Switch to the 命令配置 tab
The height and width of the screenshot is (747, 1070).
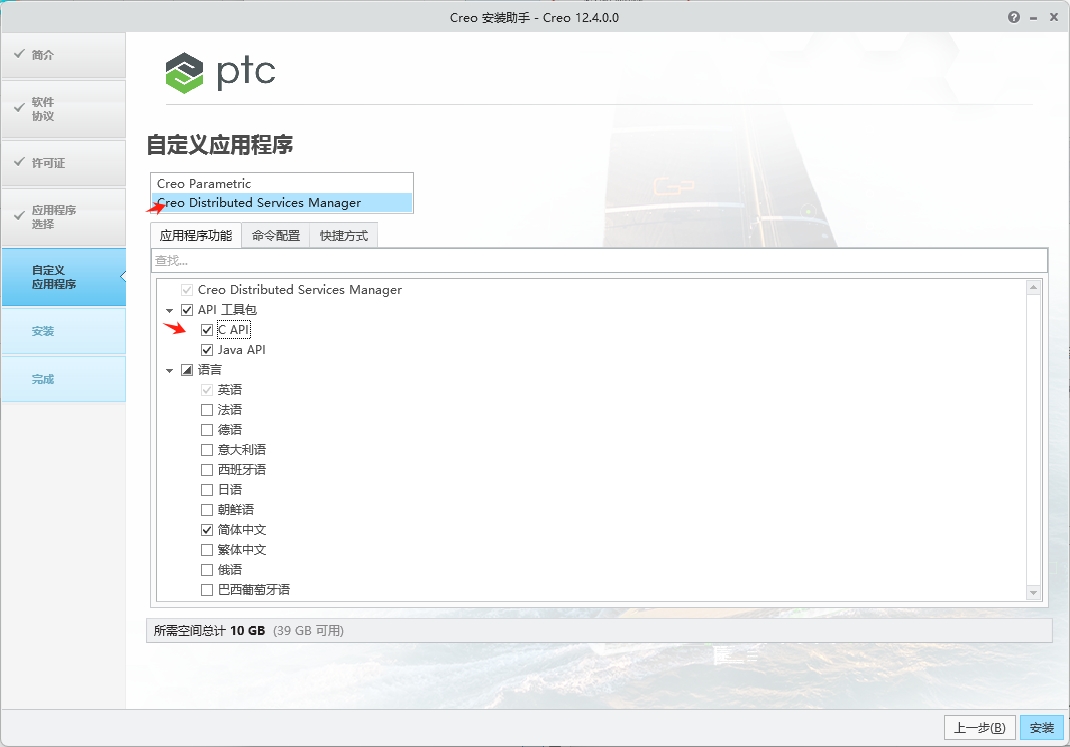275,236
